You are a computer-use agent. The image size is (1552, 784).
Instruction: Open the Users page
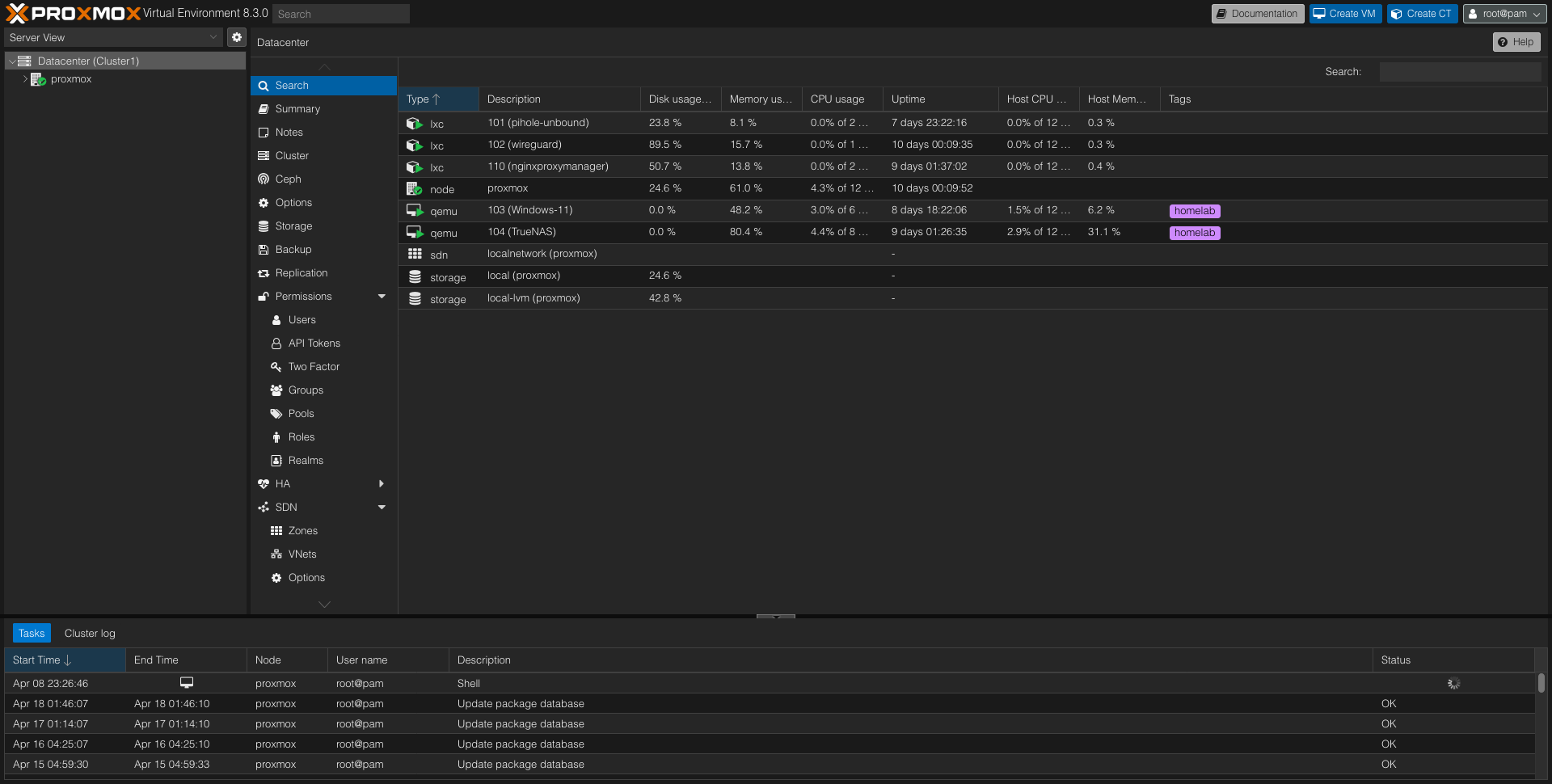click(x=323, y=319)
